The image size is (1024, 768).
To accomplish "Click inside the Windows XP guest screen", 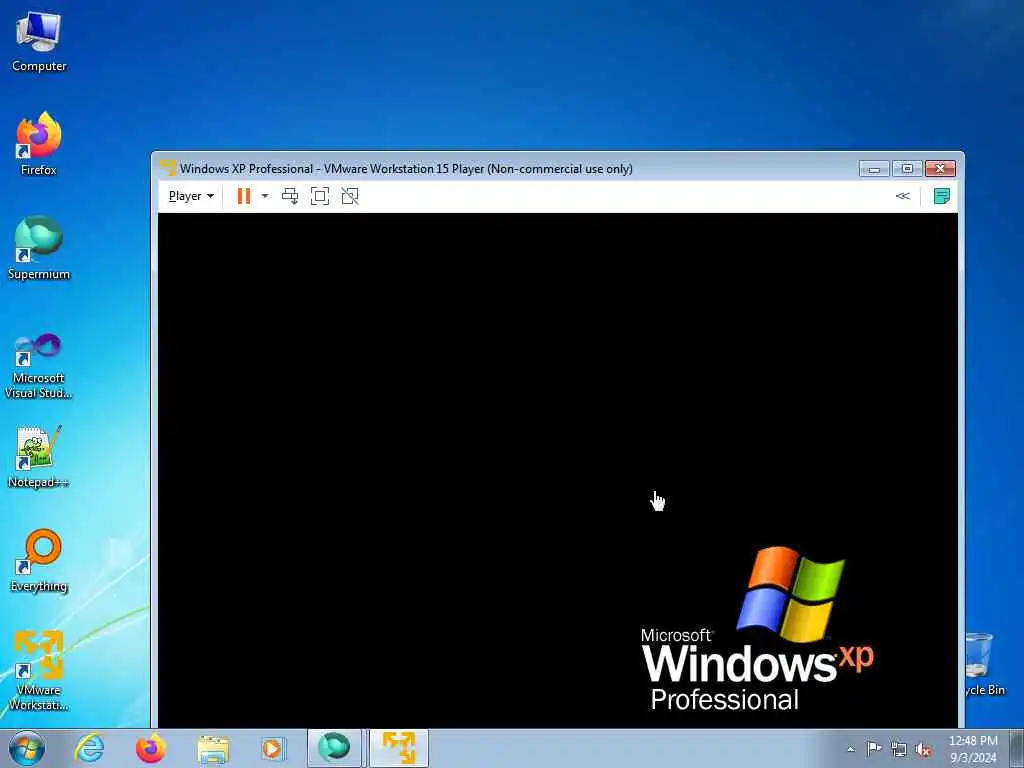I will (x=558, y=470).
